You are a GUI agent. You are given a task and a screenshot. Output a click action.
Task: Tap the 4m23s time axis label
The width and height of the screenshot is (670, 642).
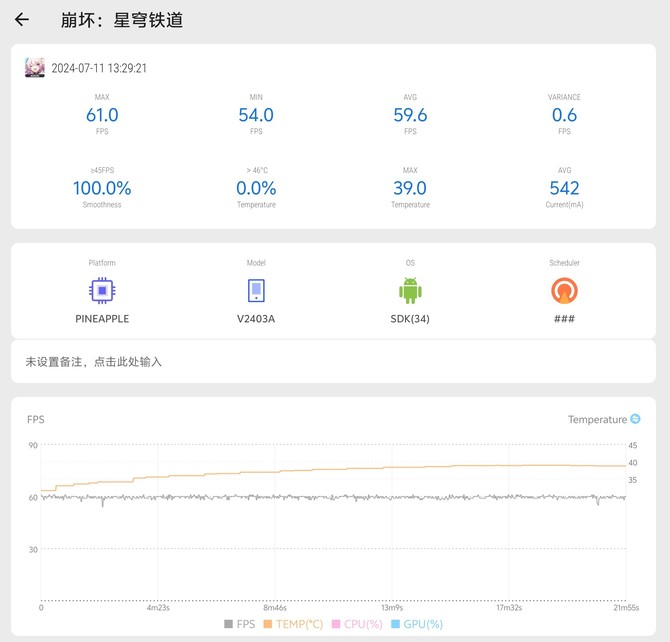pos(158,607)
